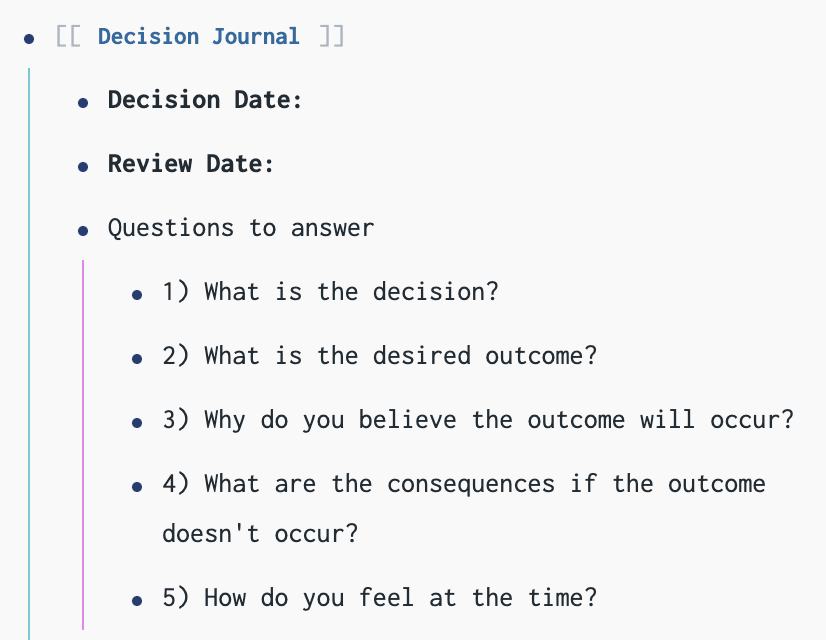Click bullet for What is the decision
Viewport: 826px width, 640px height.
pos(137,295)
